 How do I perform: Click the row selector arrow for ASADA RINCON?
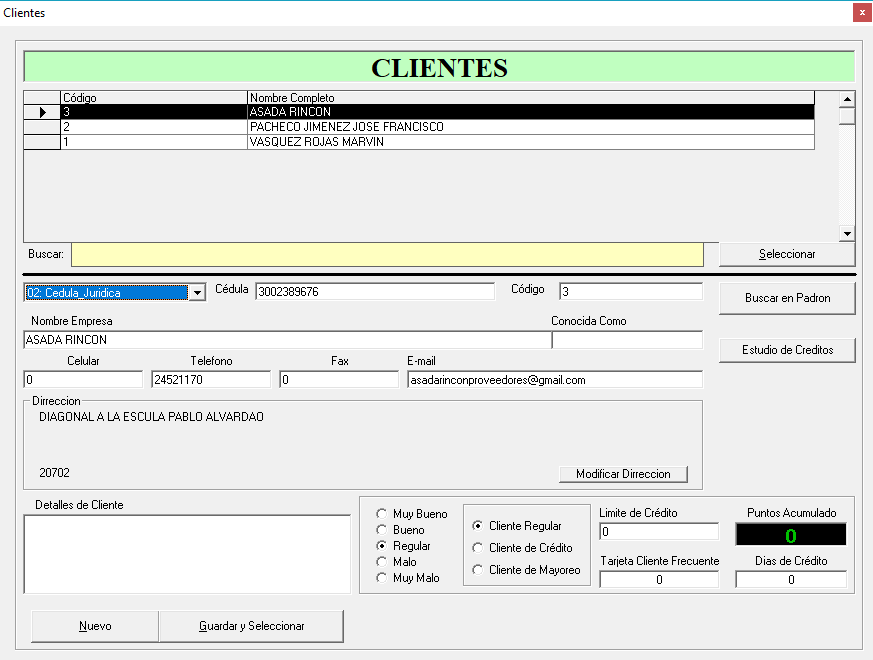[x=42, y=113]
